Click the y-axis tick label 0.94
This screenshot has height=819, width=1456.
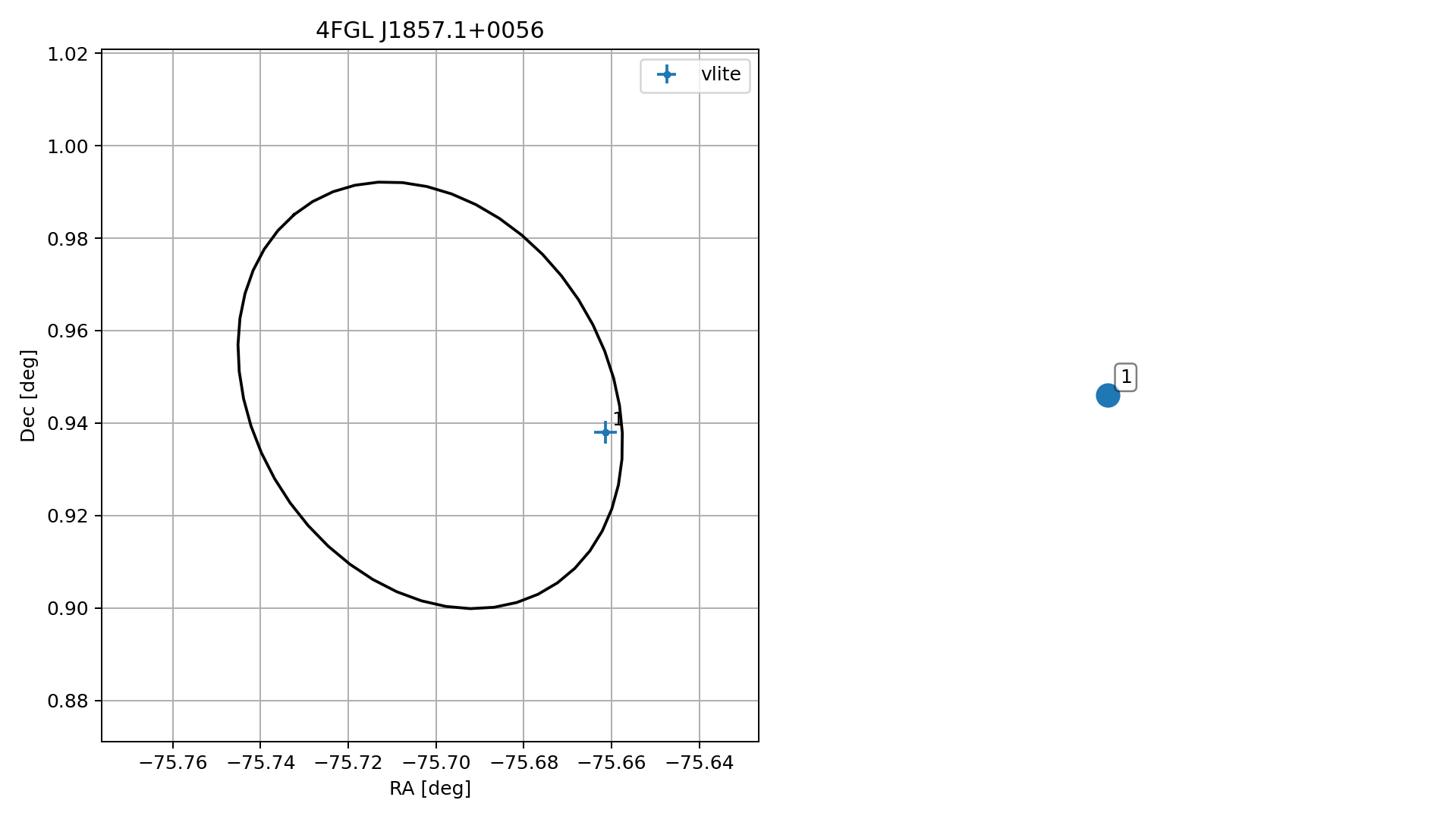tap(69, 424)
